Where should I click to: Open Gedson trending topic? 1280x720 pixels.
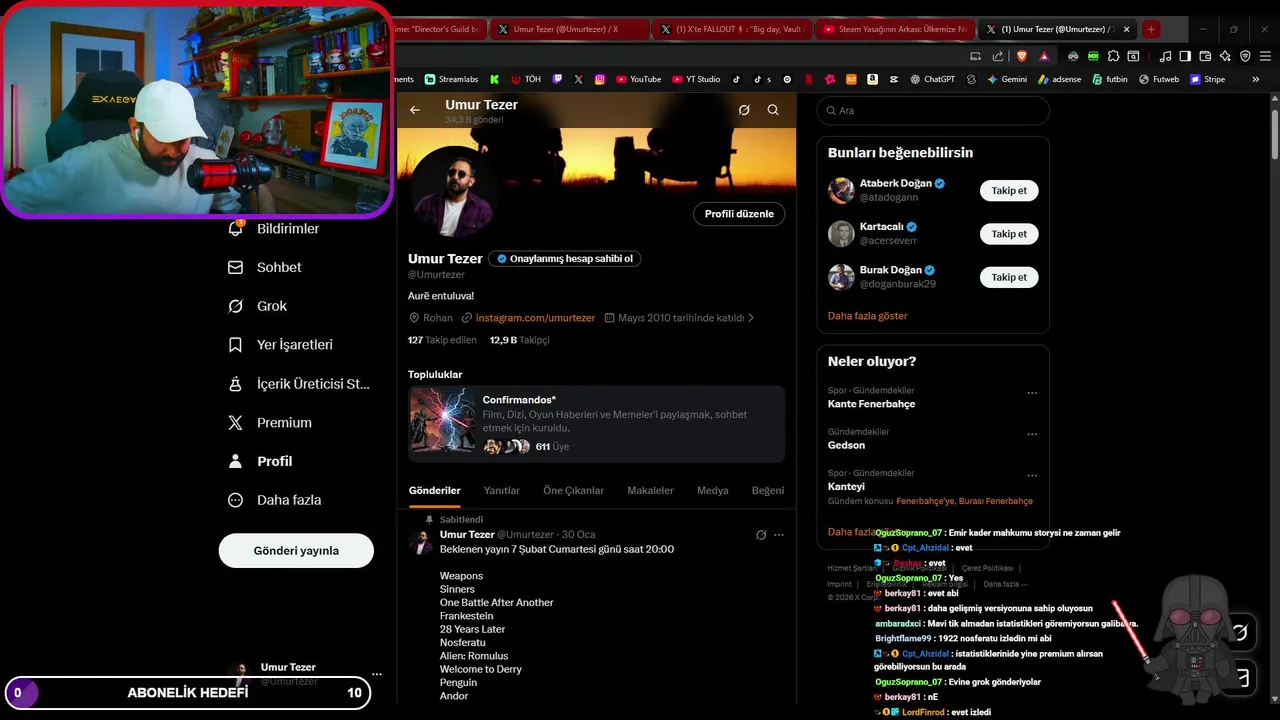pyautogui.click(x=846, y=445)
